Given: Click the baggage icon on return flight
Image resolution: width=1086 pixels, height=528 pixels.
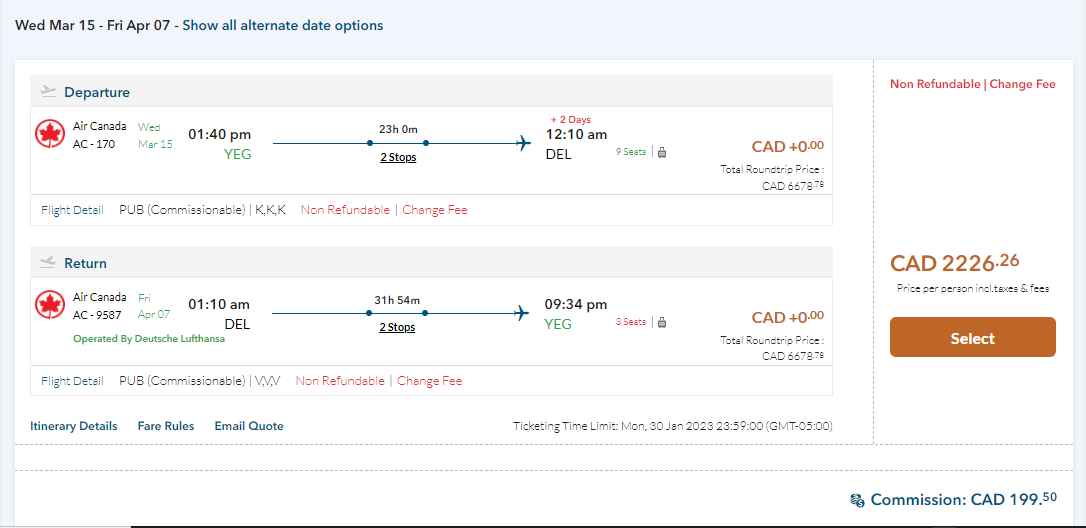Looking at the screenshot, I should point(662,322).
